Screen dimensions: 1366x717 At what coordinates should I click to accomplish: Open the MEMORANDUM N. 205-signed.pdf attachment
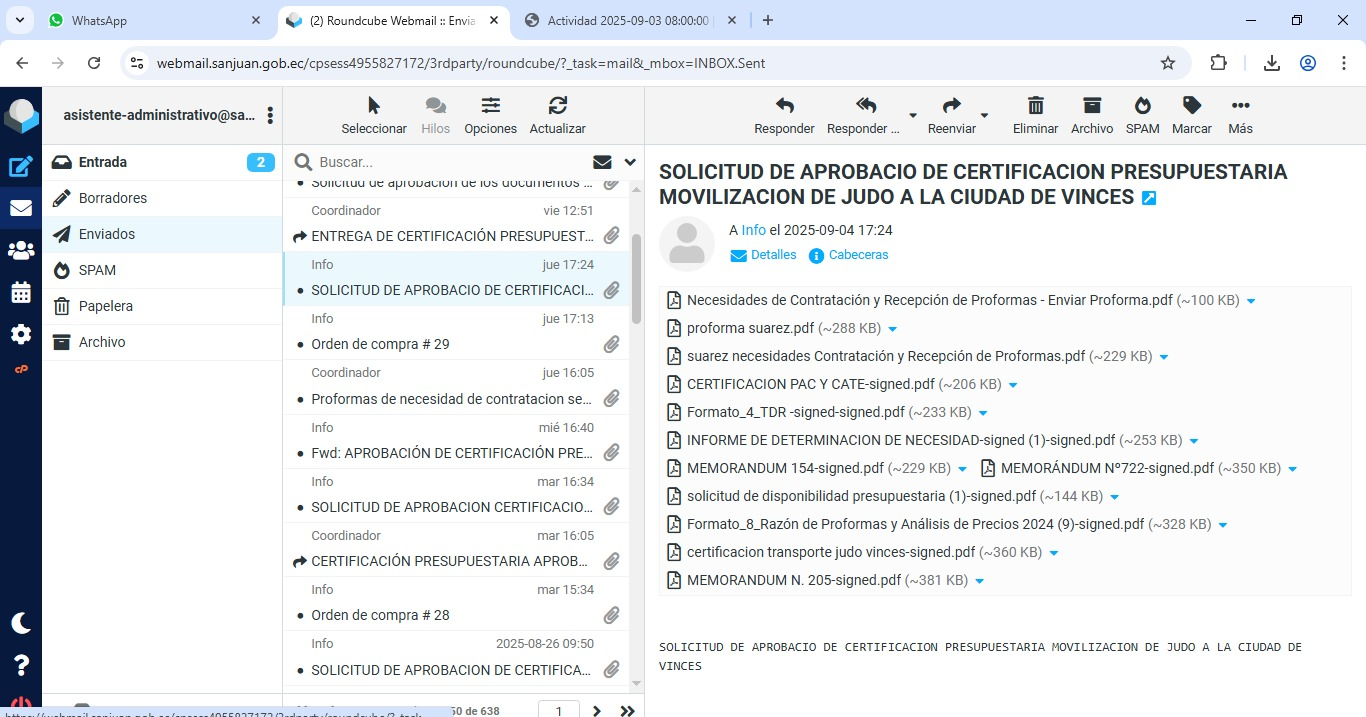point(794,580)
